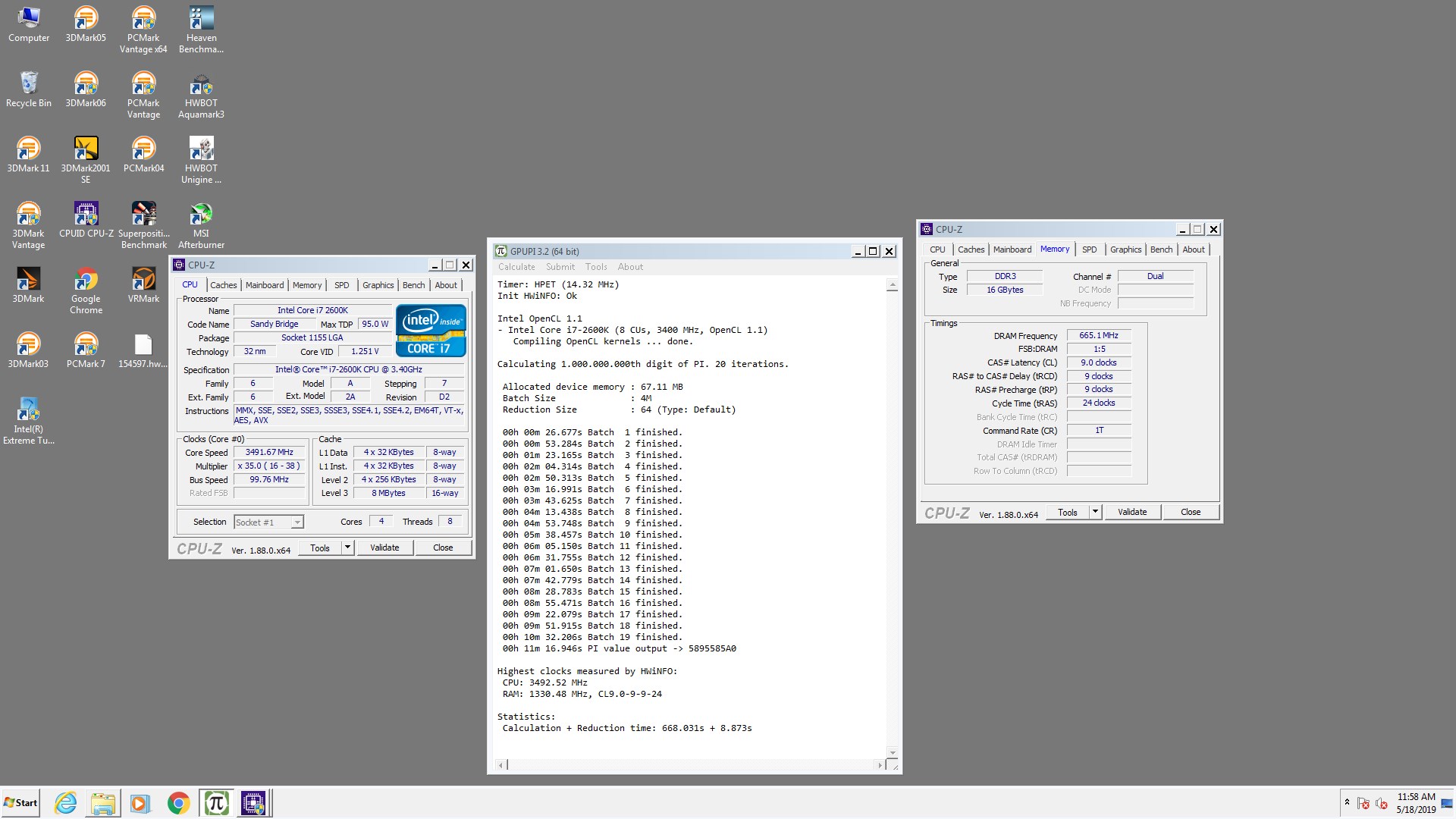Click Tools button in left CPU-Z
1456x819 pixels.
click(x=320, y=548)
